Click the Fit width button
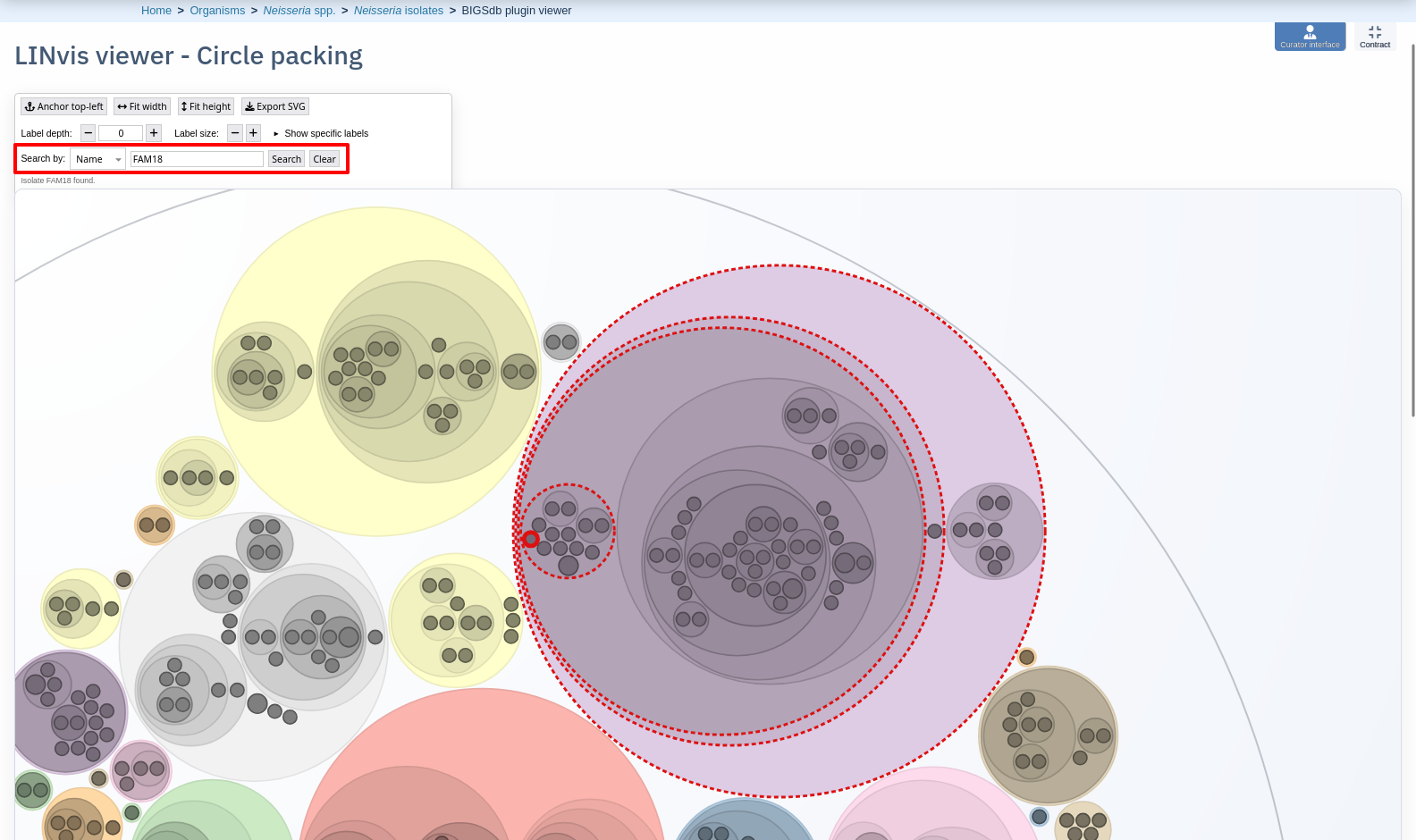This screenshot has width=1416, height=840. click(x=142, y=106)
